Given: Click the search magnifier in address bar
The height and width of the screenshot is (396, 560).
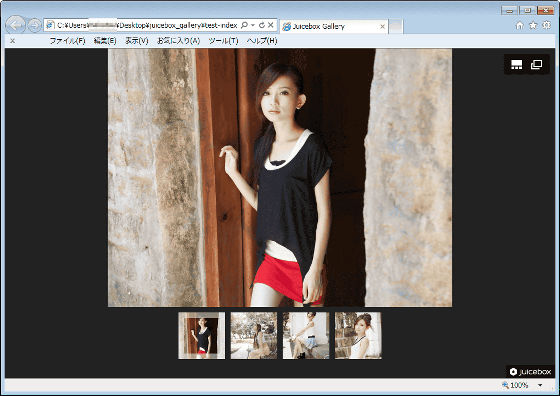Looking at the screenshot, I should point(244,25).
